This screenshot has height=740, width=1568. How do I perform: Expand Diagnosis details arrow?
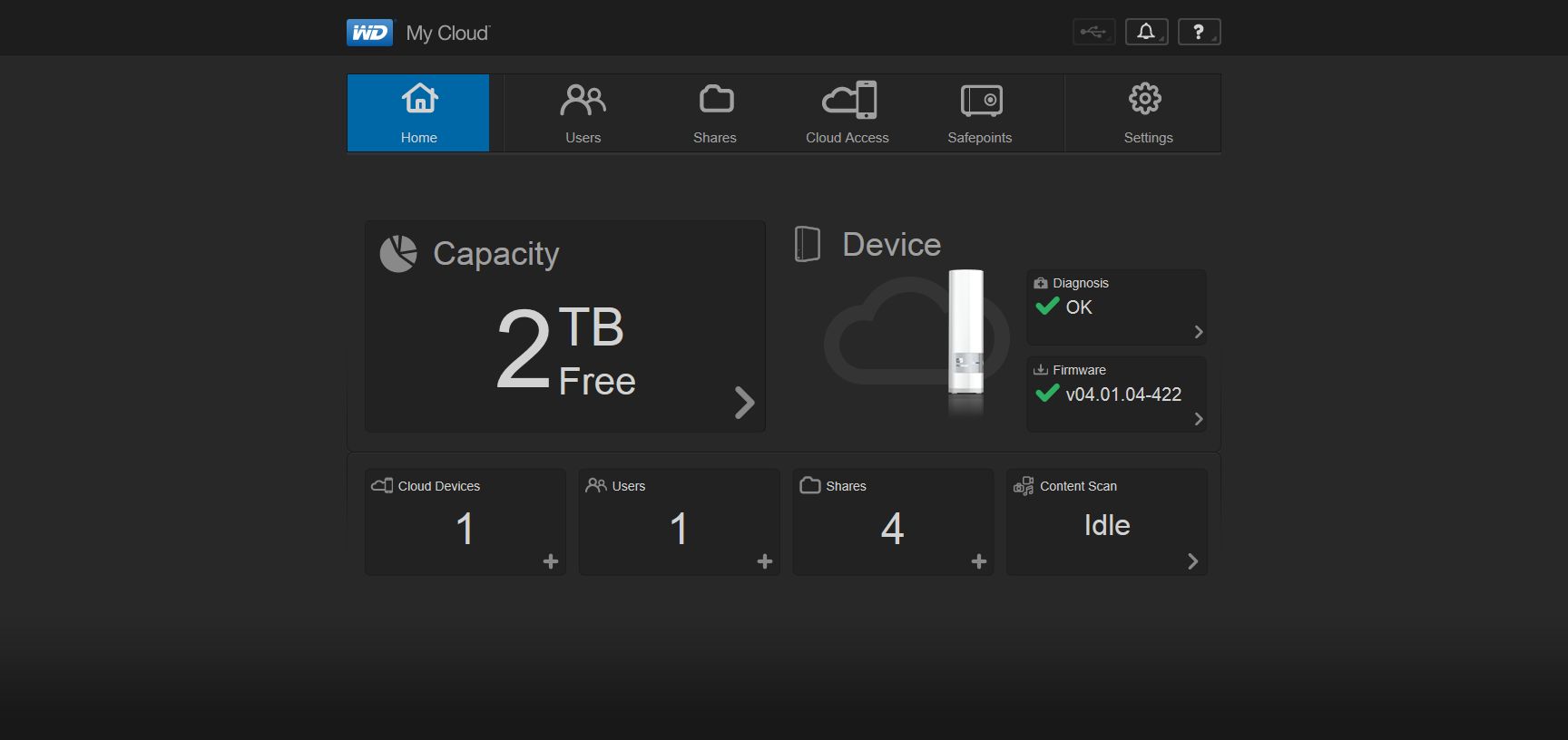click(x=1199, y=332)
